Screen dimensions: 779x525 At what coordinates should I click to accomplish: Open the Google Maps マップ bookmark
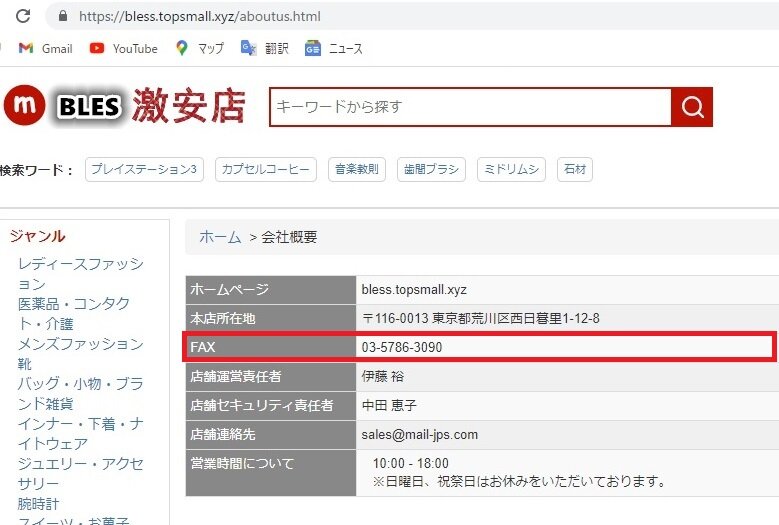pos(199,48)
